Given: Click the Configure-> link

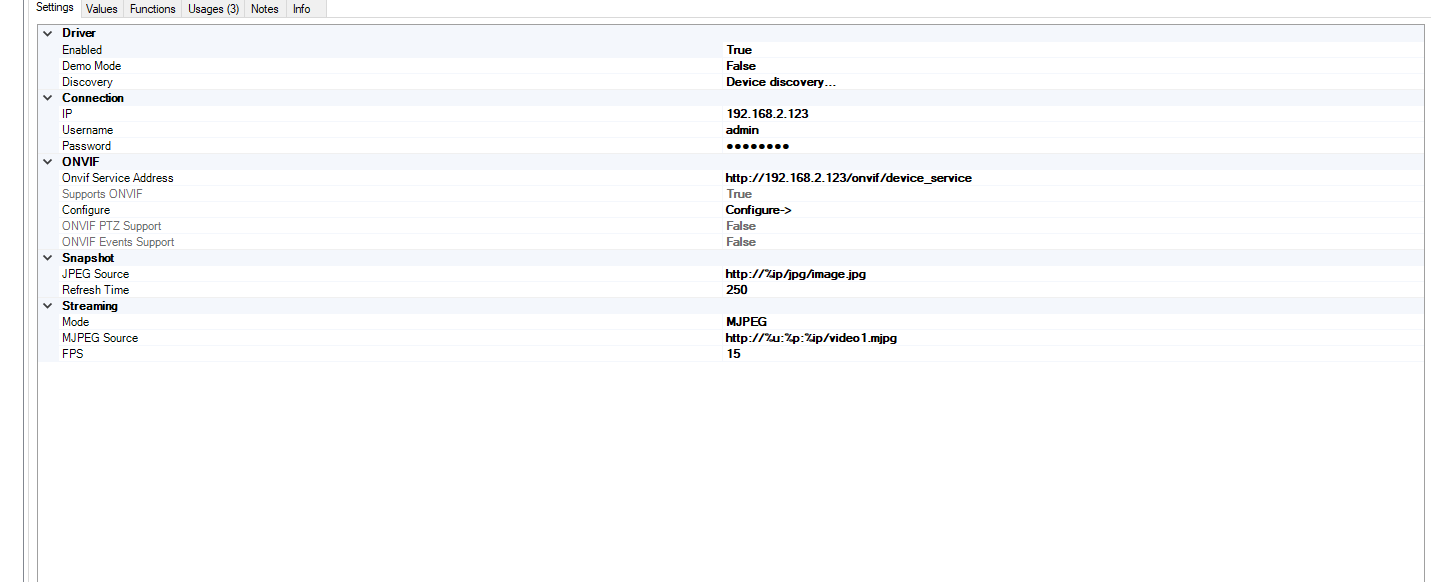Looking at the screenshot, I should [758, 210].
